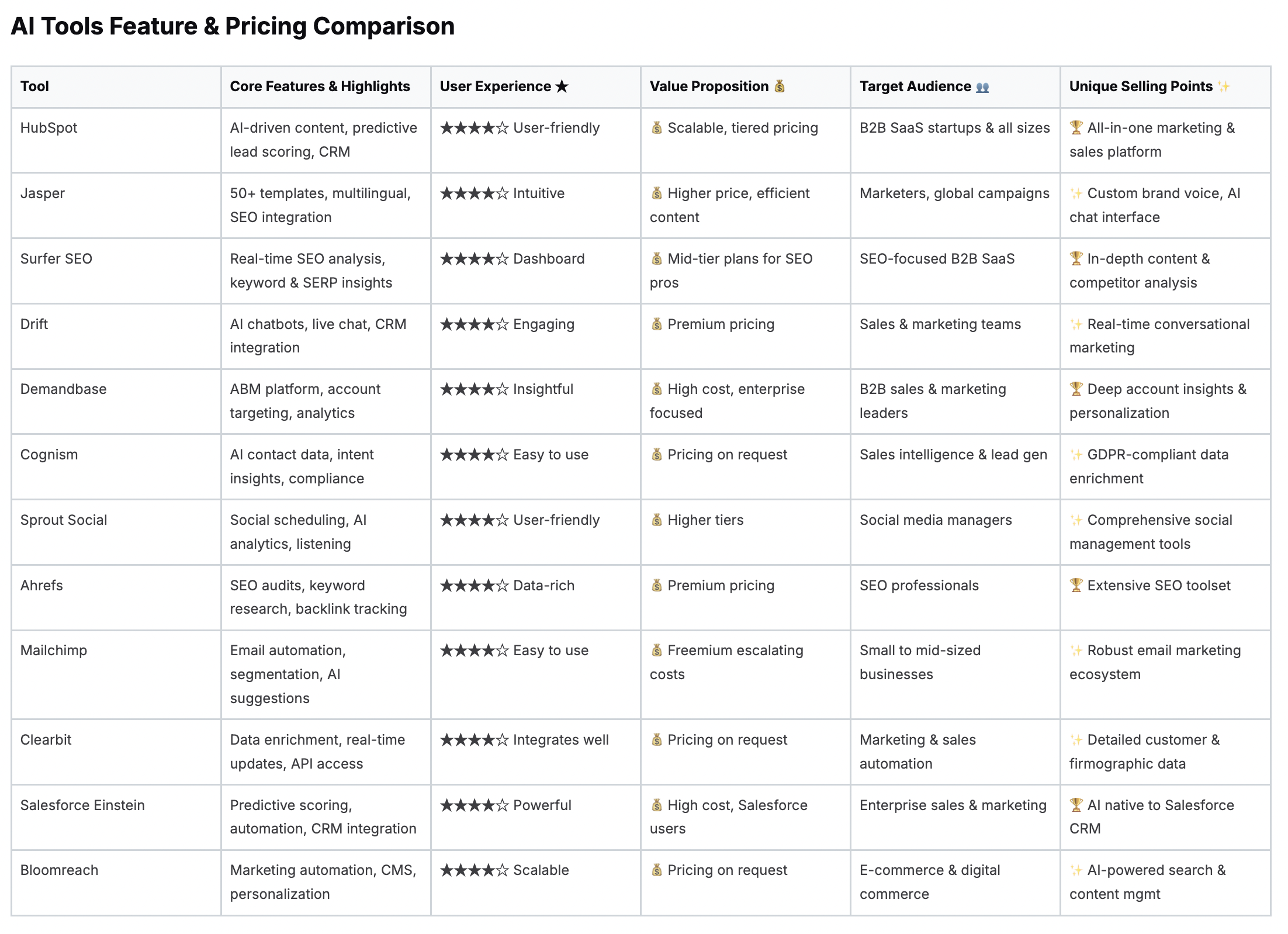Click the people icon in Target Audience header
1288x934 pixels.
(983, 87)
